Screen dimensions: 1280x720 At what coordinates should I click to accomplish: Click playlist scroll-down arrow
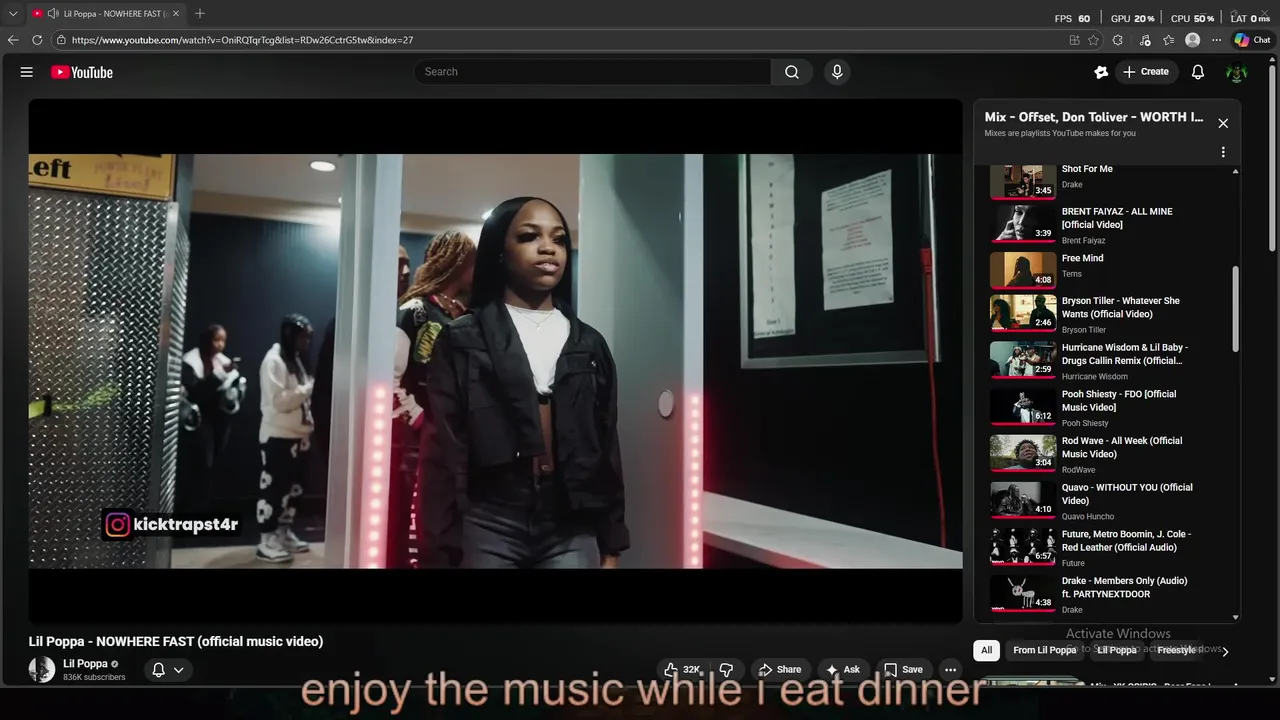coord(1235,617)
